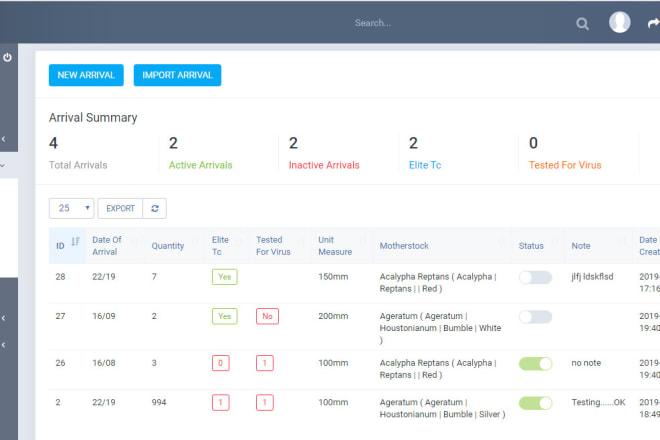This screenshot has height=440, width=660.
Task: Click the Inactive Arrivals summary label
Action: pyautogui.click(x=324, y=165)
